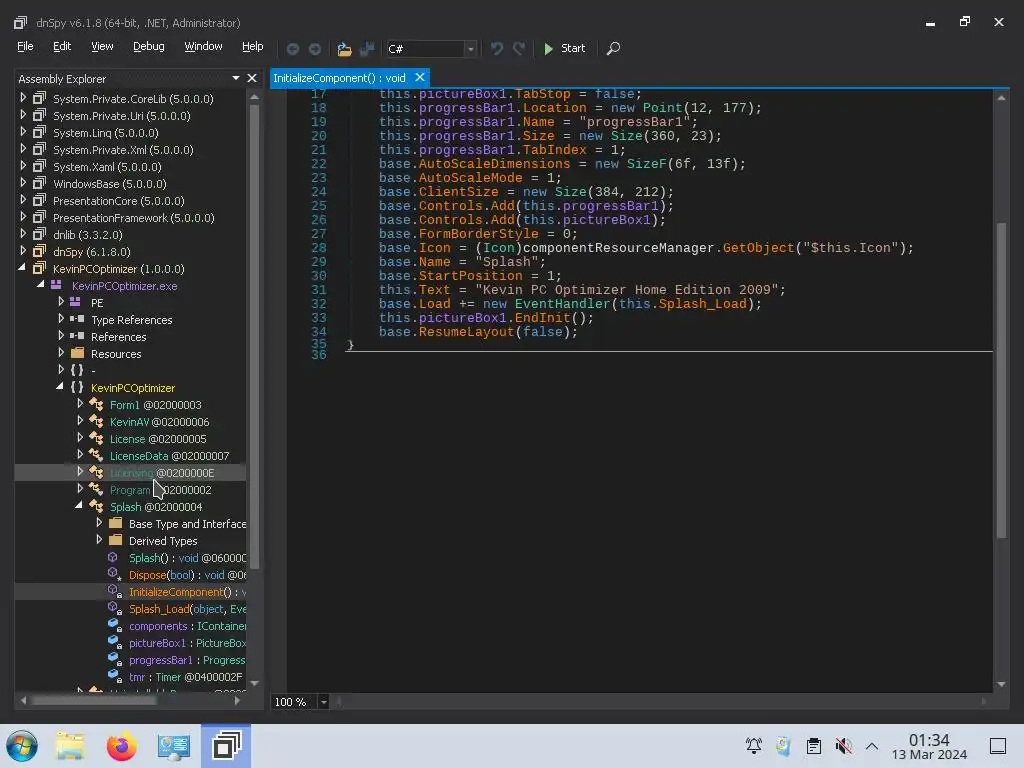Select Dispose(bool) method in tree
This screenshot has width=1024, height=768.
pyautogui.click(x=187, y=575)
